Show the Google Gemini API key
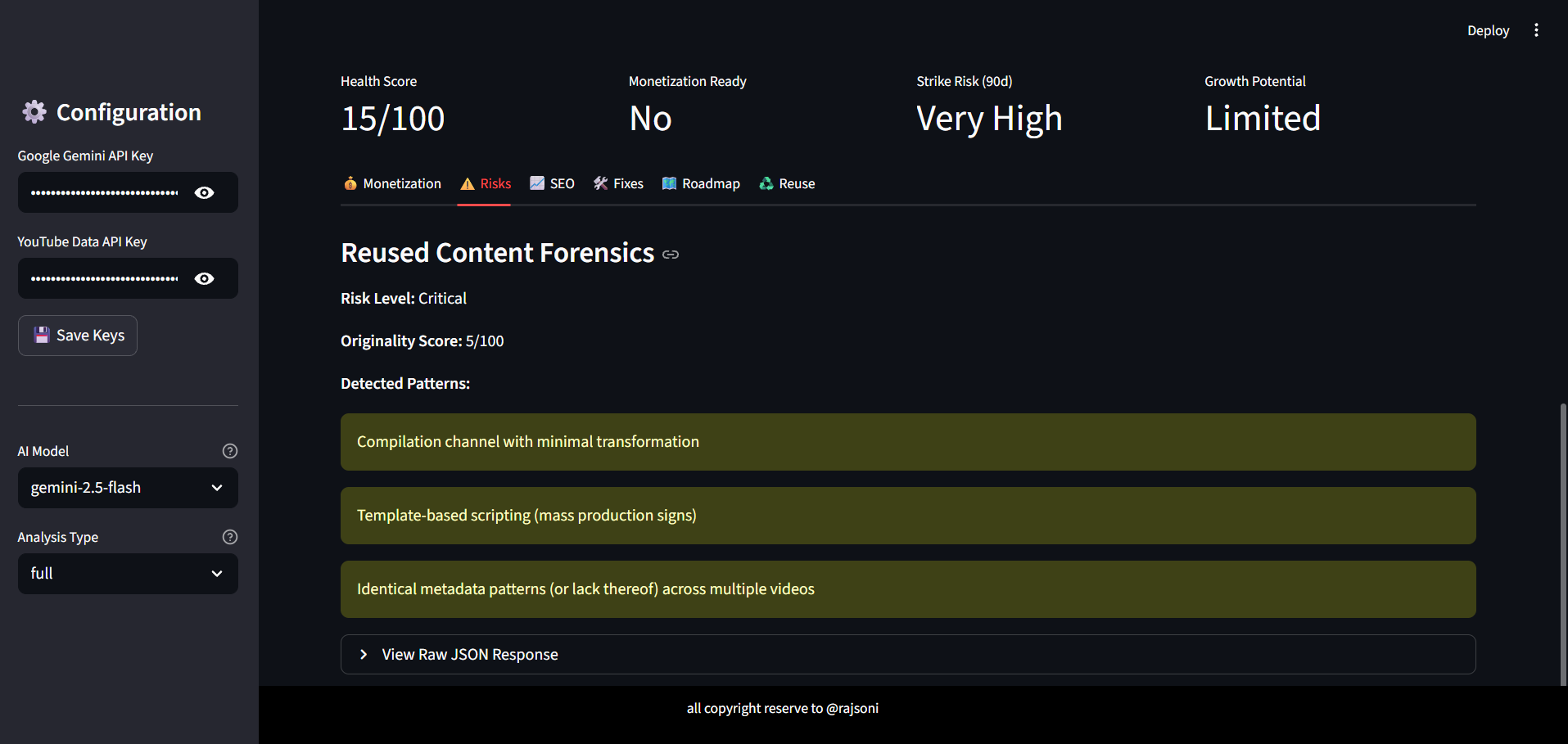Viewport: 1568px width, 744px height. (x=205, y=192)
